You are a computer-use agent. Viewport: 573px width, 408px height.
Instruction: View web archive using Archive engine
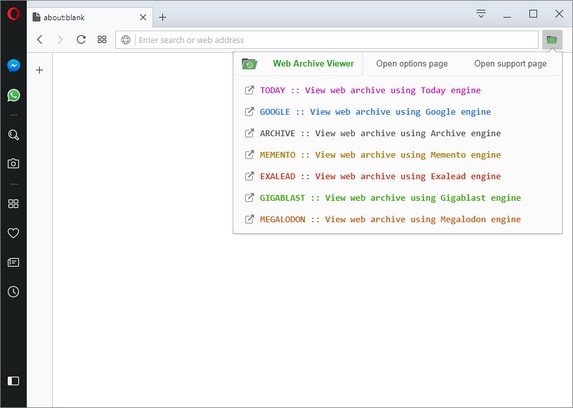tap(380, 133)
